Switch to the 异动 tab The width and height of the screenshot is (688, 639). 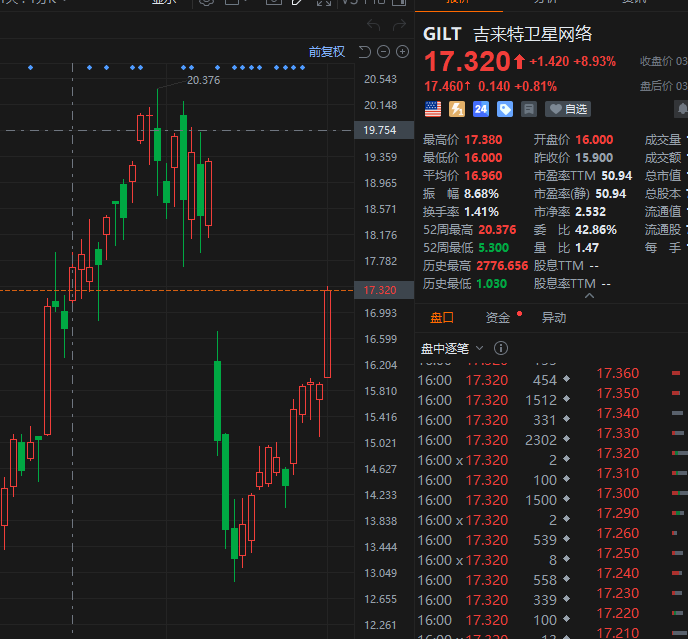[554, 317]
